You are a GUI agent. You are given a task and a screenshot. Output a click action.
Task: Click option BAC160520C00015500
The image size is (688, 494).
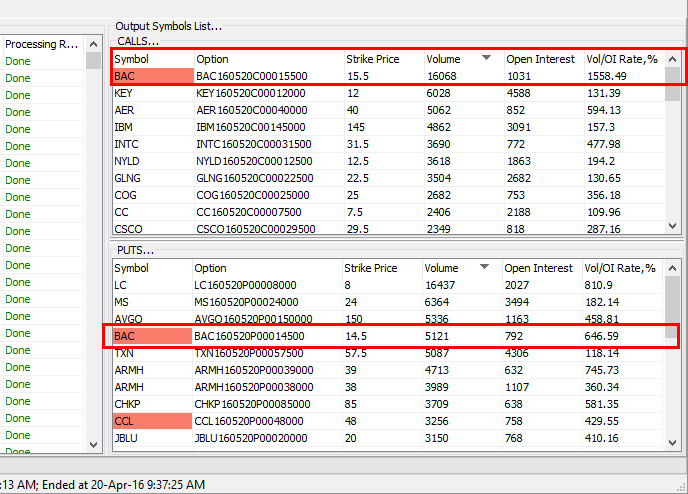(252, 76)
